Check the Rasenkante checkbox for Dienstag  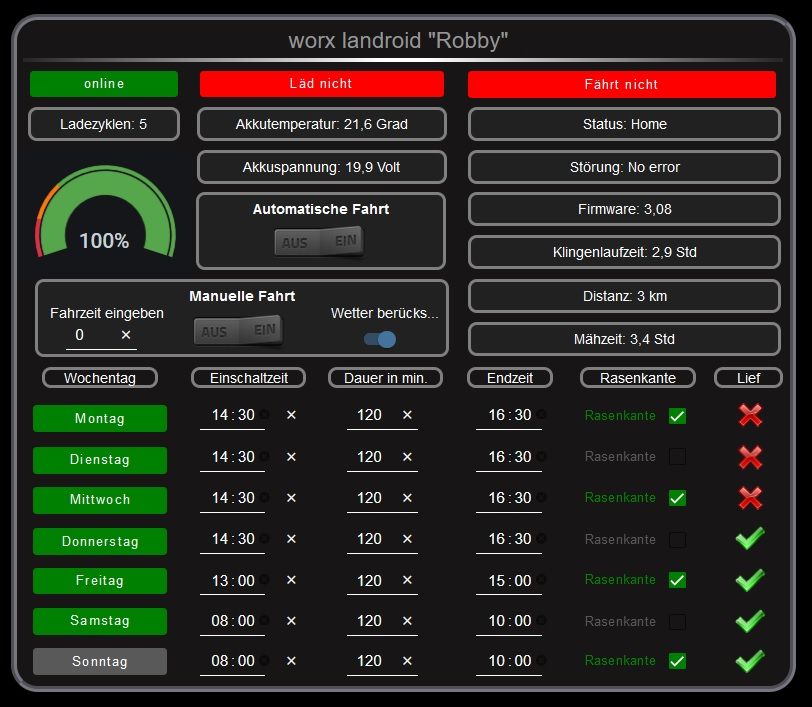click(x=677, y=457)
